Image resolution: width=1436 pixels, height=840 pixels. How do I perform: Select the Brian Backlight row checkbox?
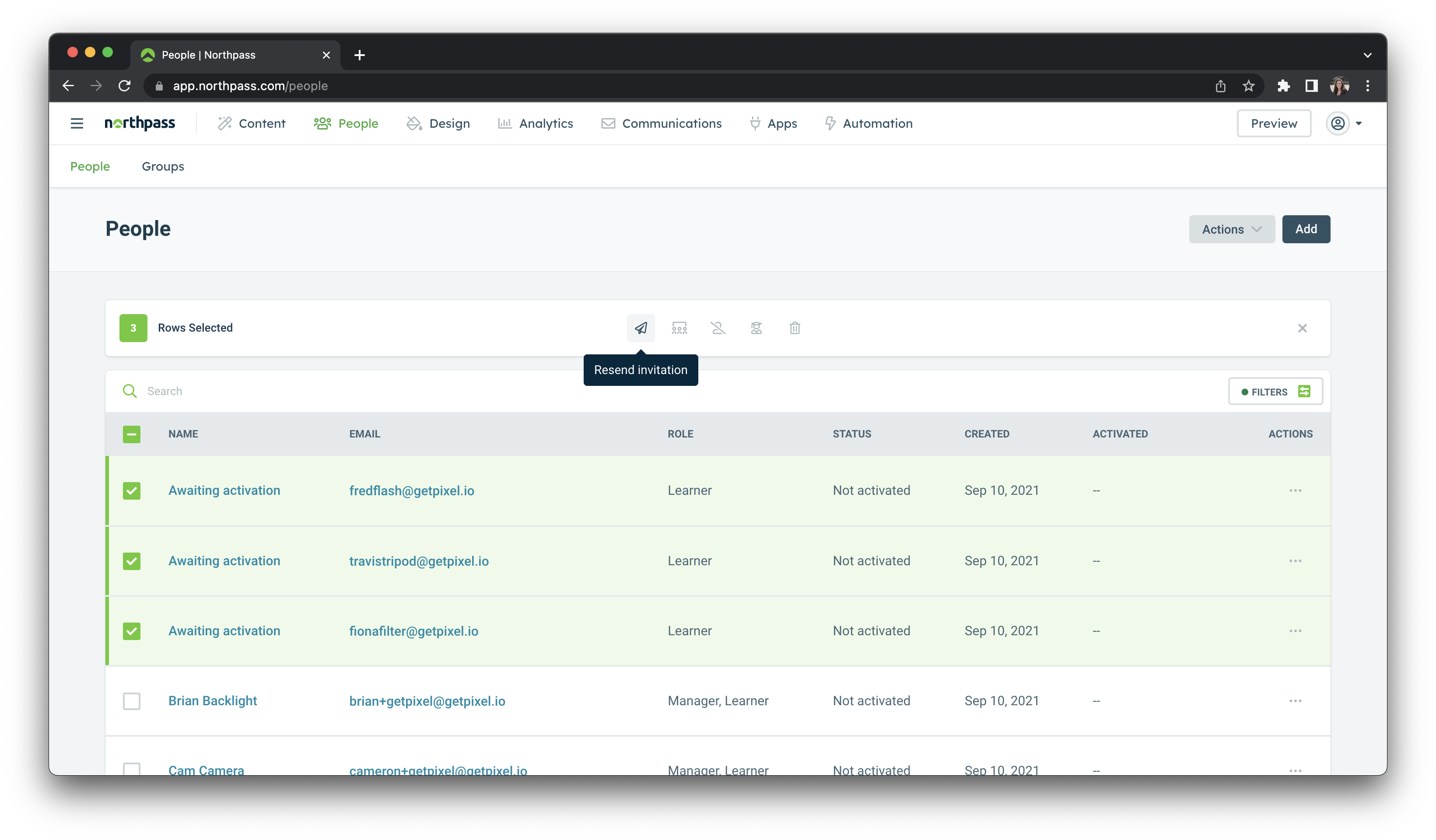132,701
